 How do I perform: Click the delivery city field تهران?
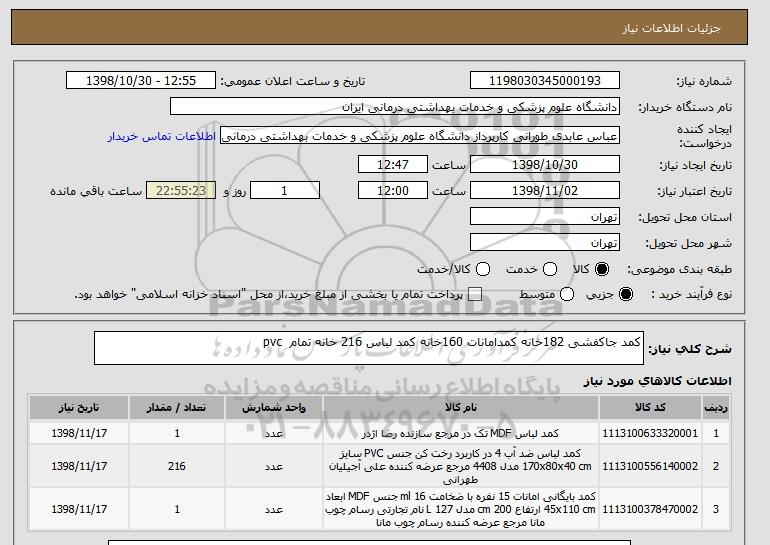(x=545, y=243)
